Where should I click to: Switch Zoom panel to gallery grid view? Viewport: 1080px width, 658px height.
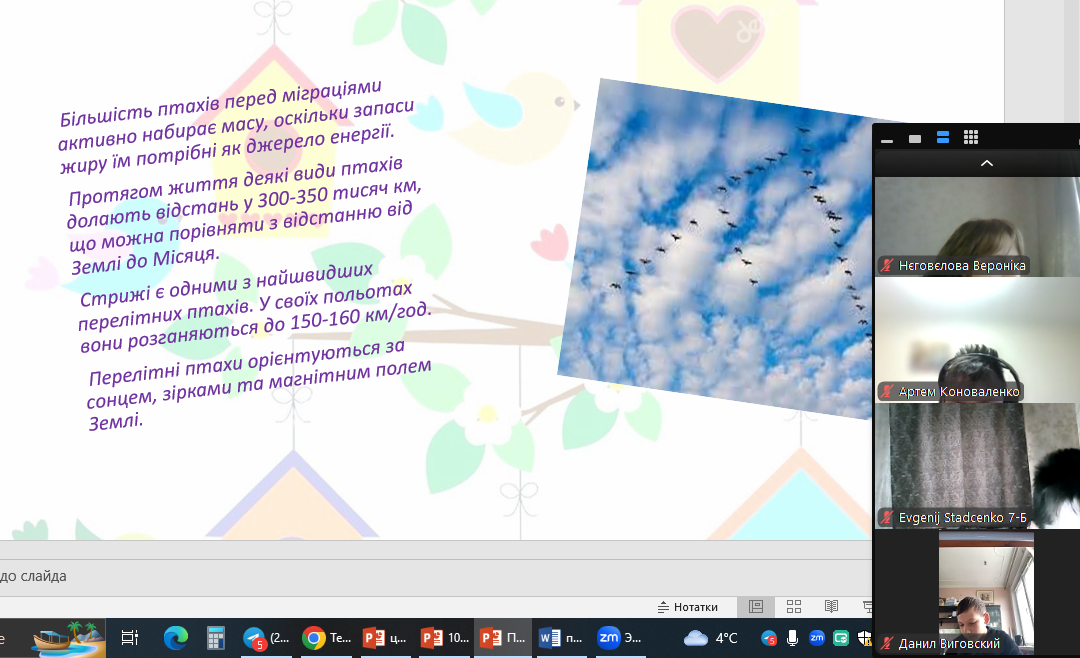tap(971, 138)
